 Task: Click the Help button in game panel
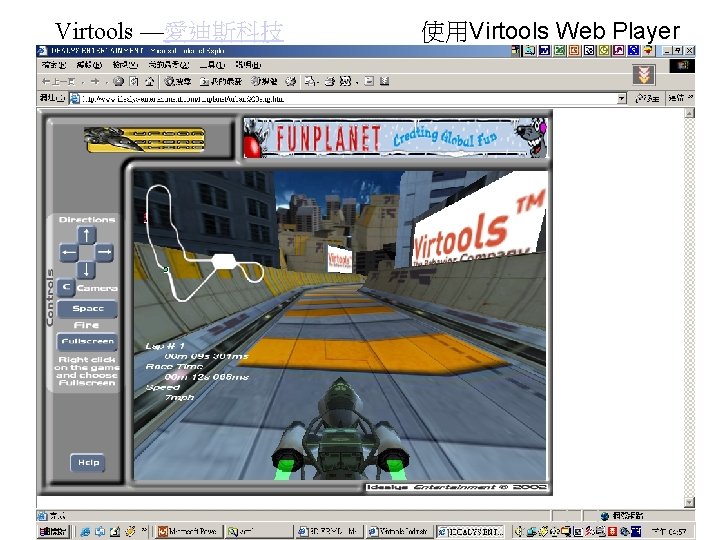pos(88,462)
